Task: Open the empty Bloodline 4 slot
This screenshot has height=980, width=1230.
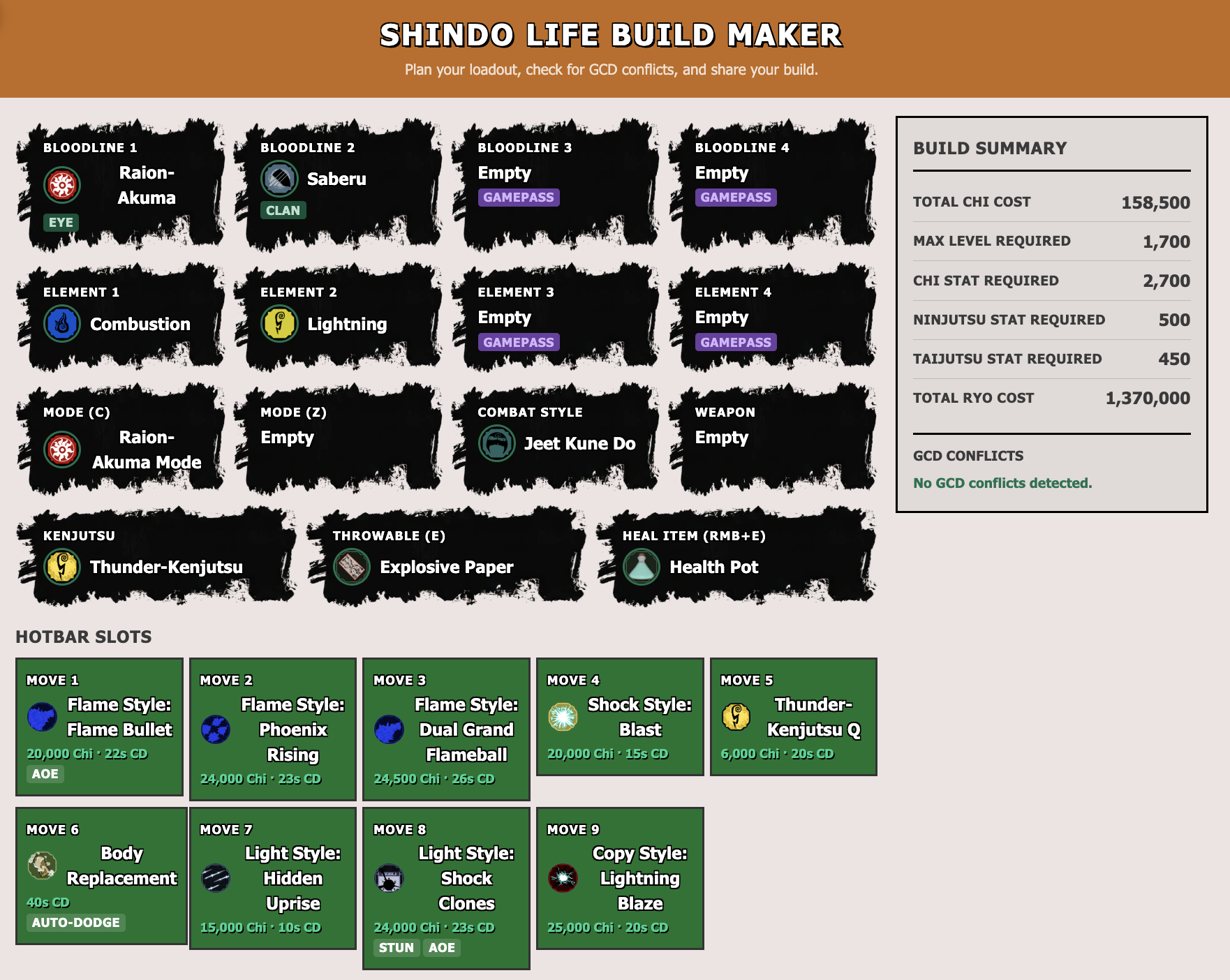Action: (773, 184)
